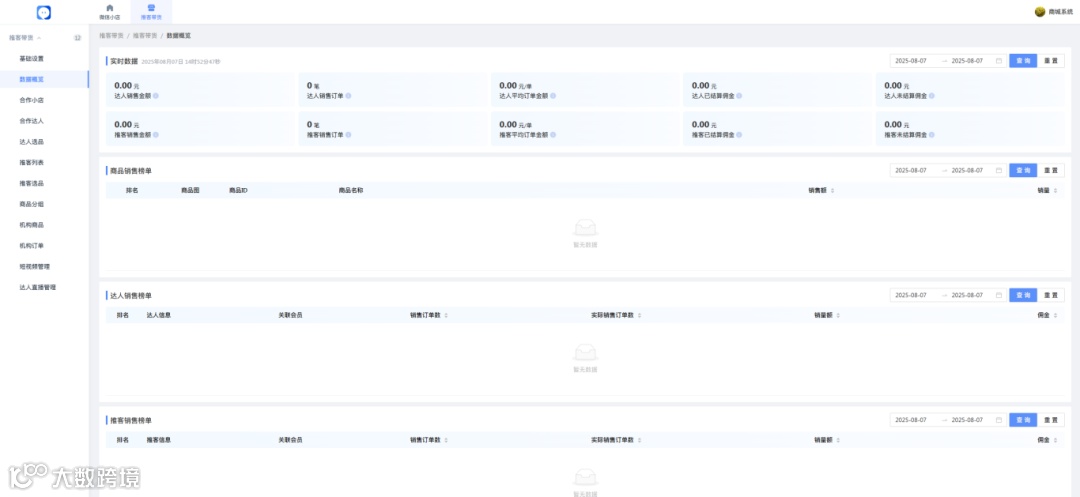
Task: Click start date in 实时数据 date range
Action: tap(911, 61)
